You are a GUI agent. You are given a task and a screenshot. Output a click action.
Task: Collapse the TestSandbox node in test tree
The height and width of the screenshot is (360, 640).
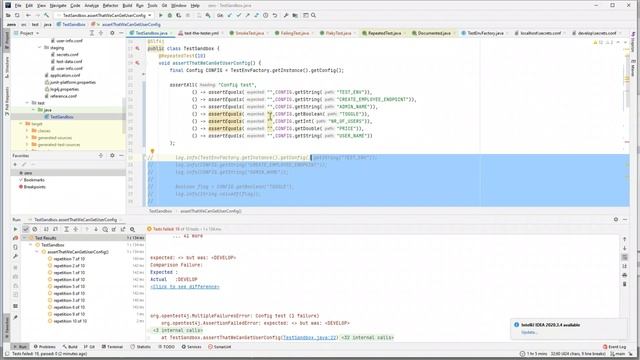point(31,245)
